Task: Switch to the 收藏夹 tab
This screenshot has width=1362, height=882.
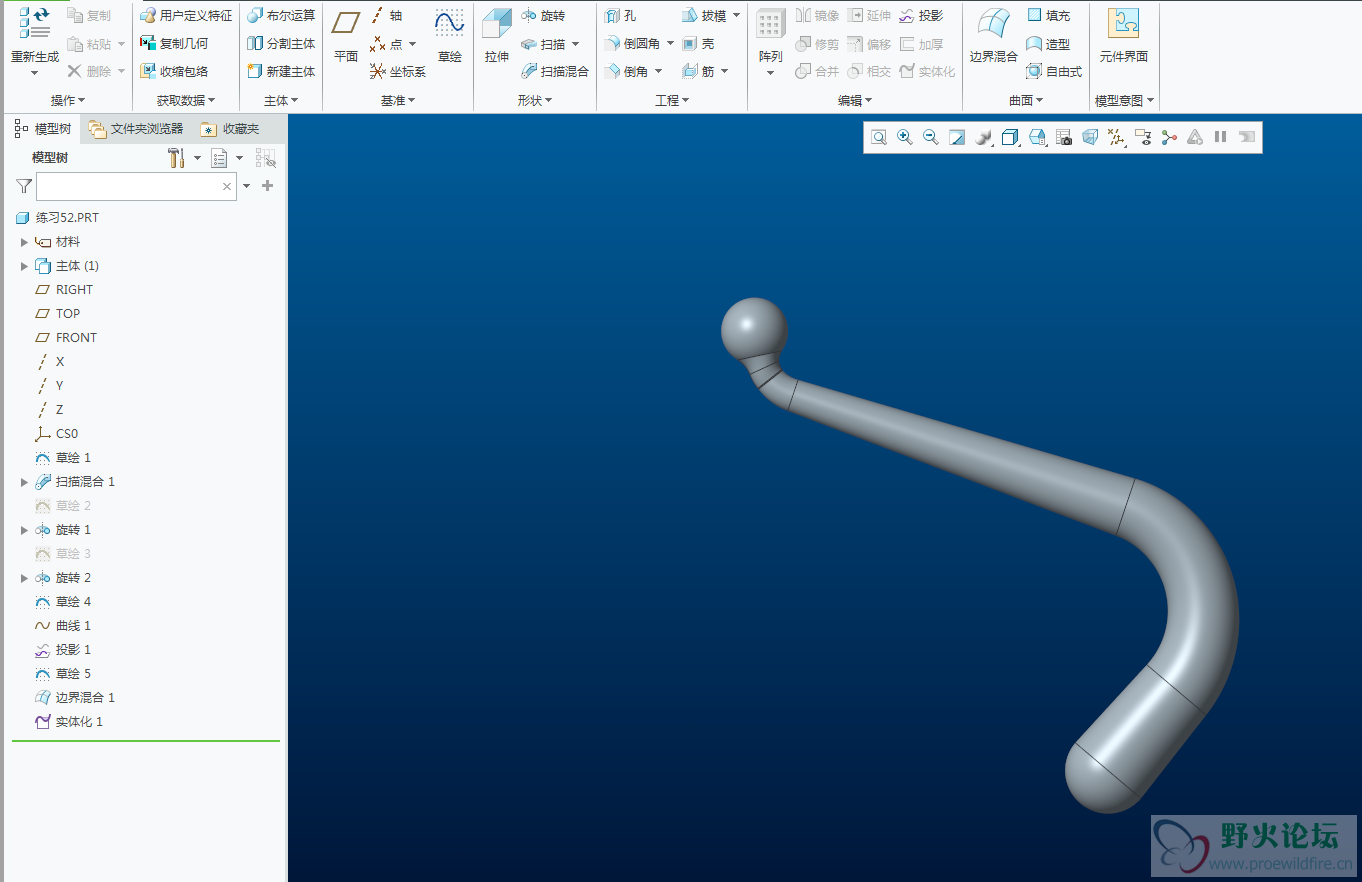Action: [230, 129]
